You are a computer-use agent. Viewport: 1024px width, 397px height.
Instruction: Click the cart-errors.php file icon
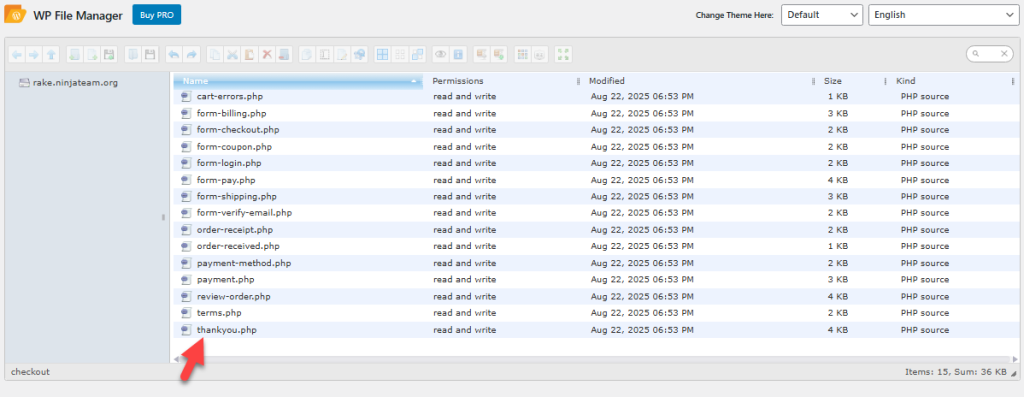point(185,97)
